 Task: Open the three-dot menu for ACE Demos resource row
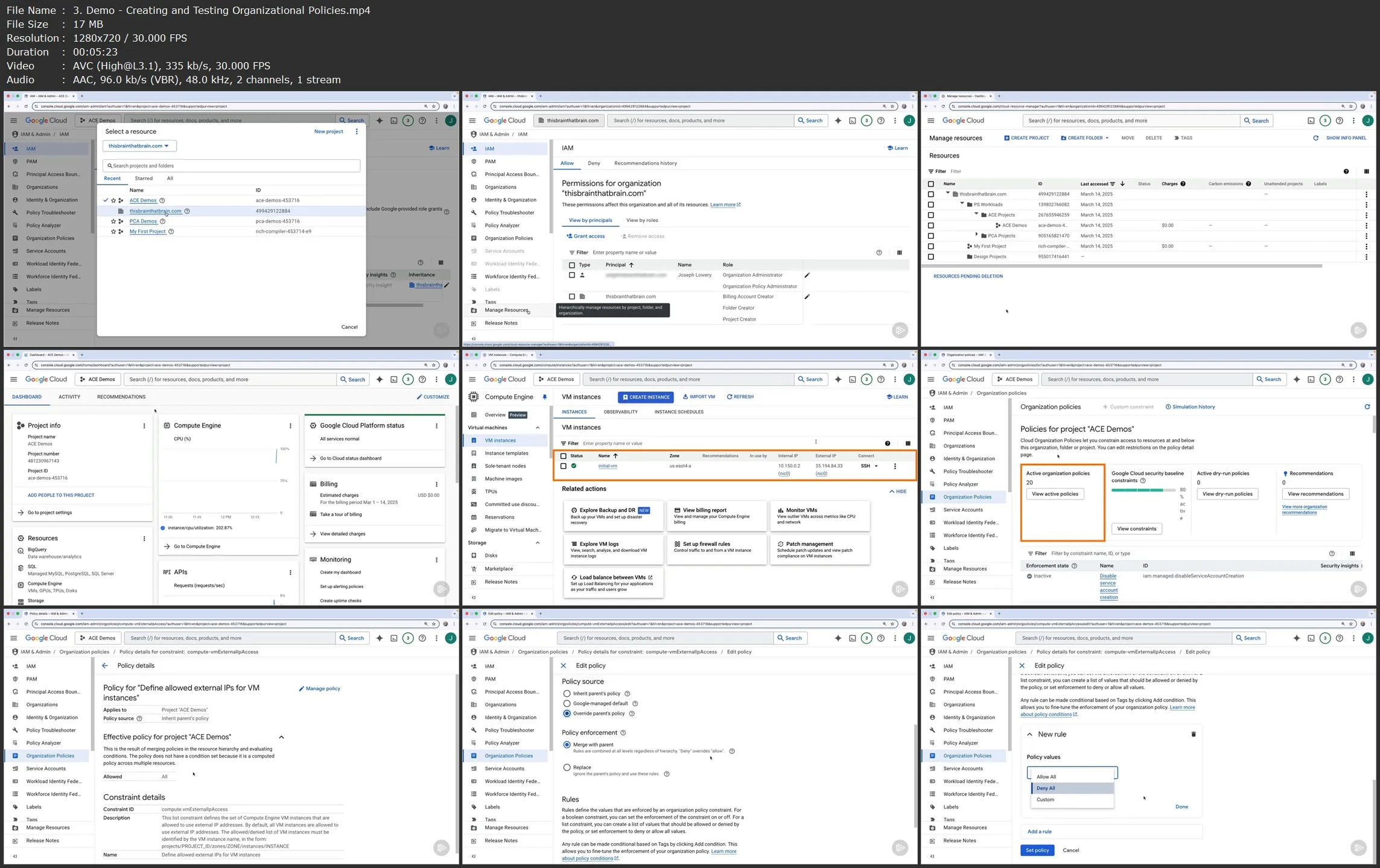(x=1366, y=226)
